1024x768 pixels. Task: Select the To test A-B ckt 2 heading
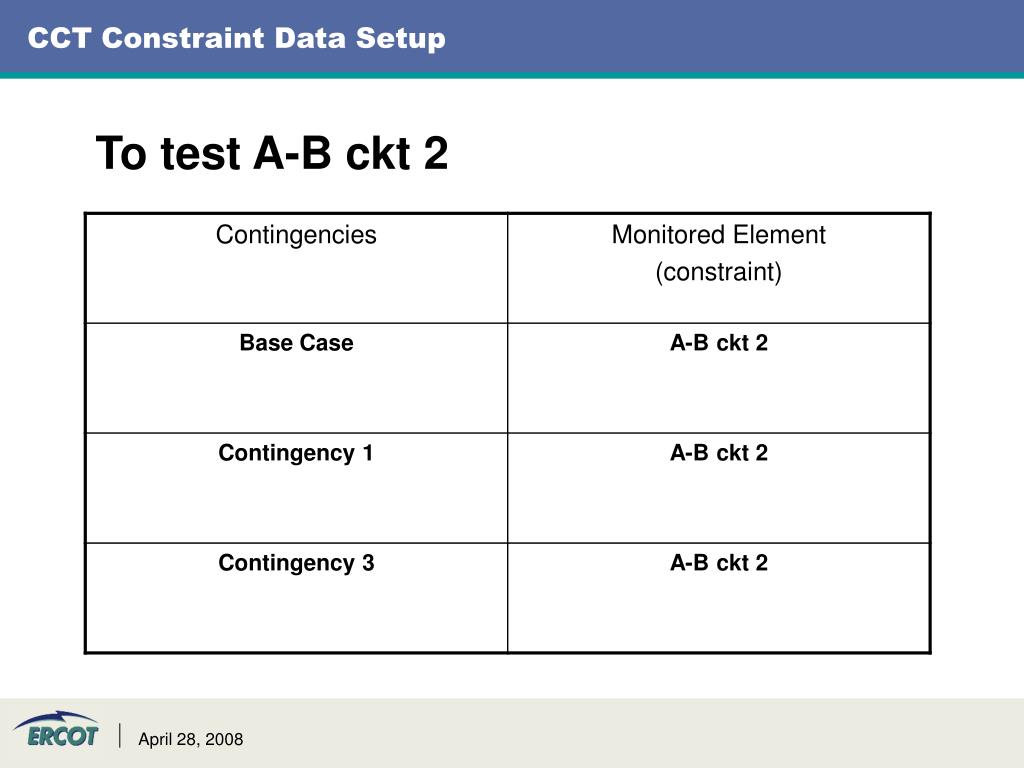tap(272, 153)
